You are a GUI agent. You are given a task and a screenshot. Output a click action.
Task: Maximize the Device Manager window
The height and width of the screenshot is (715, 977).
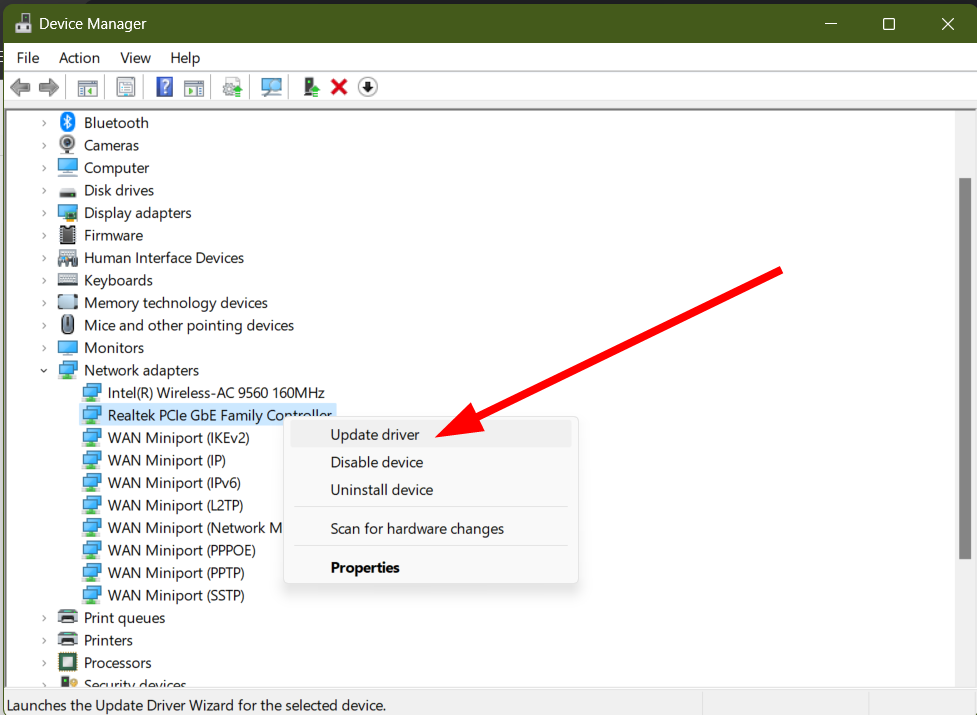click(x=889, y=24)
